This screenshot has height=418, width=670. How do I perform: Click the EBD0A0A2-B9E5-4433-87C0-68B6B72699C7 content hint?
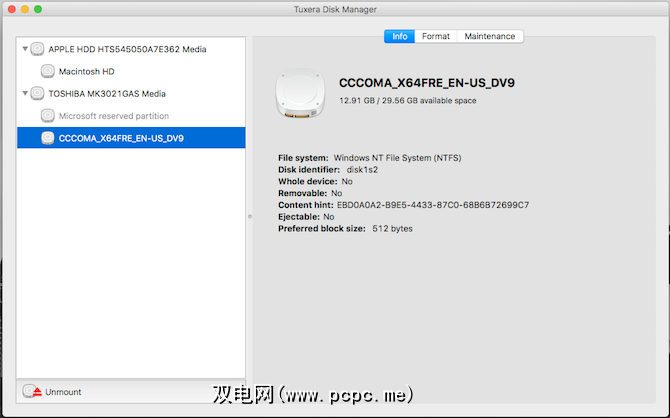[x=433, y=205]
